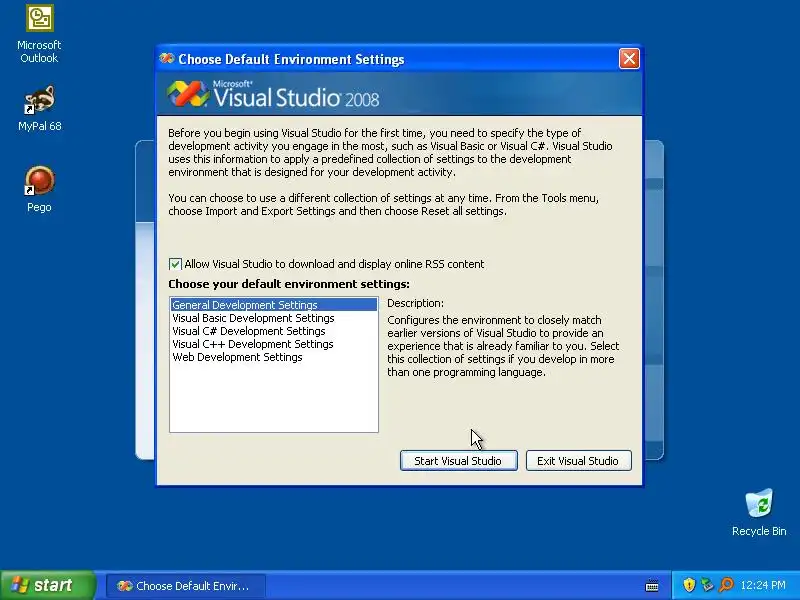
Task: Open Pego desktop shortcut
Action: [x=39, y=189]
